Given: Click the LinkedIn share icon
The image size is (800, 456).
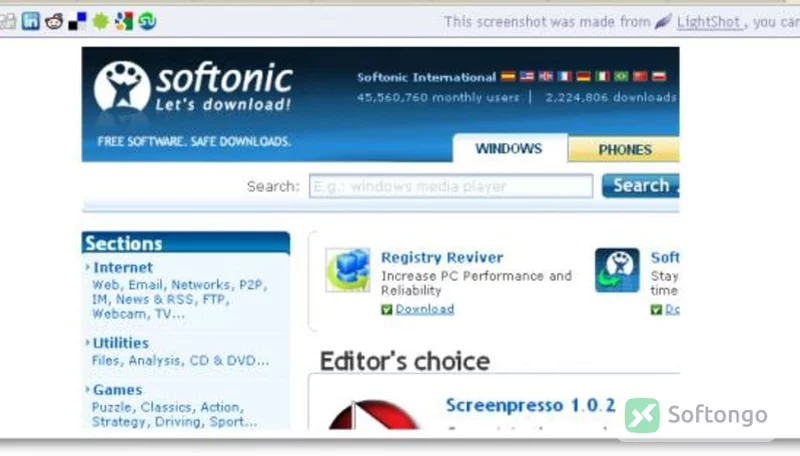Looking at the screenshot, I should (x=31, y=21).
